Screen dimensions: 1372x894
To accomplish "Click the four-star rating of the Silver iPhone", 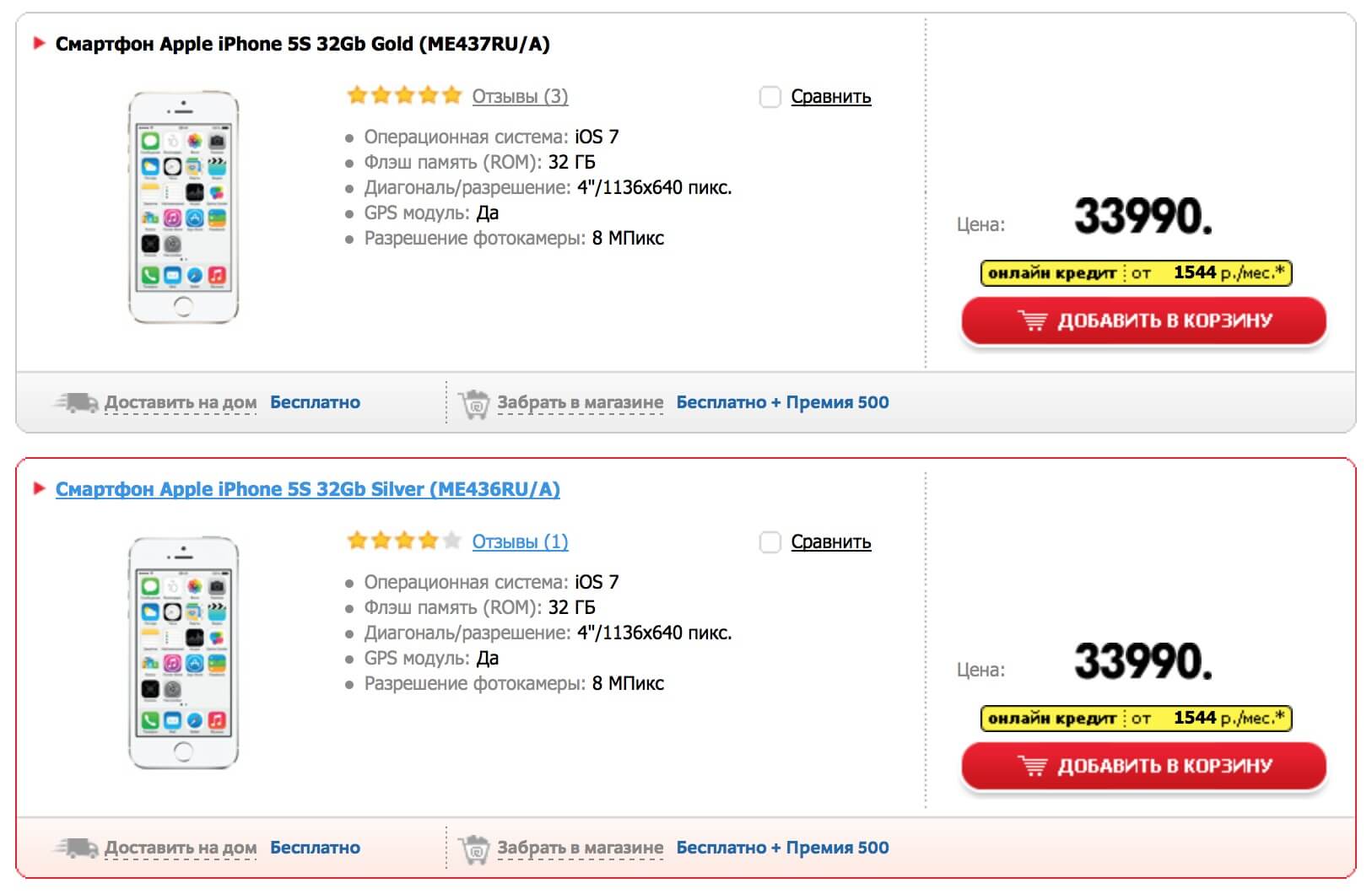I will (x=404, y=541).
